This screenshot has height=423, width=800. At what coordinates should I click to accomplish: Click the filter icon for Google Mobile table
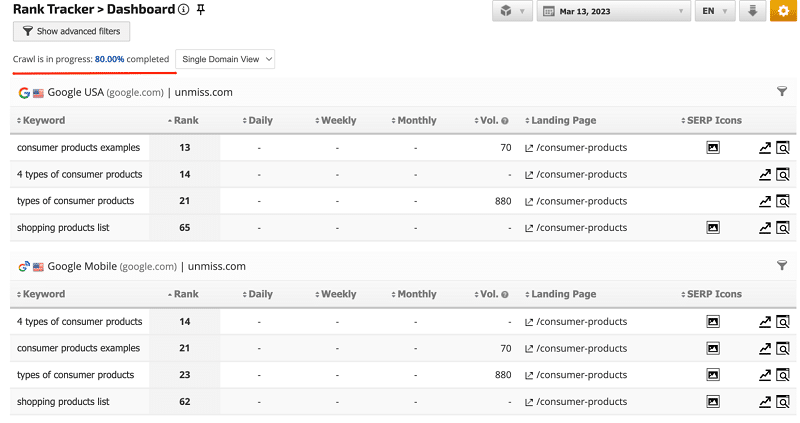coord(782,265)
